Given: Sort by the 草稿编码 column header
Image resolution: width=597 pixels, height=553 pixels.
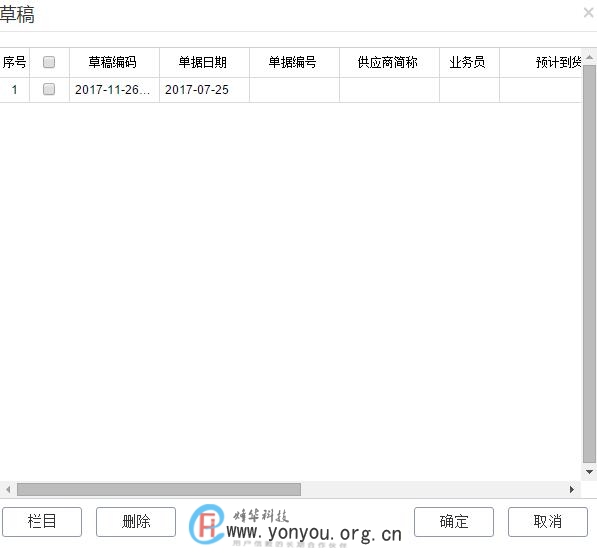Looking at the screenshot, I should (x=114, y=62).
